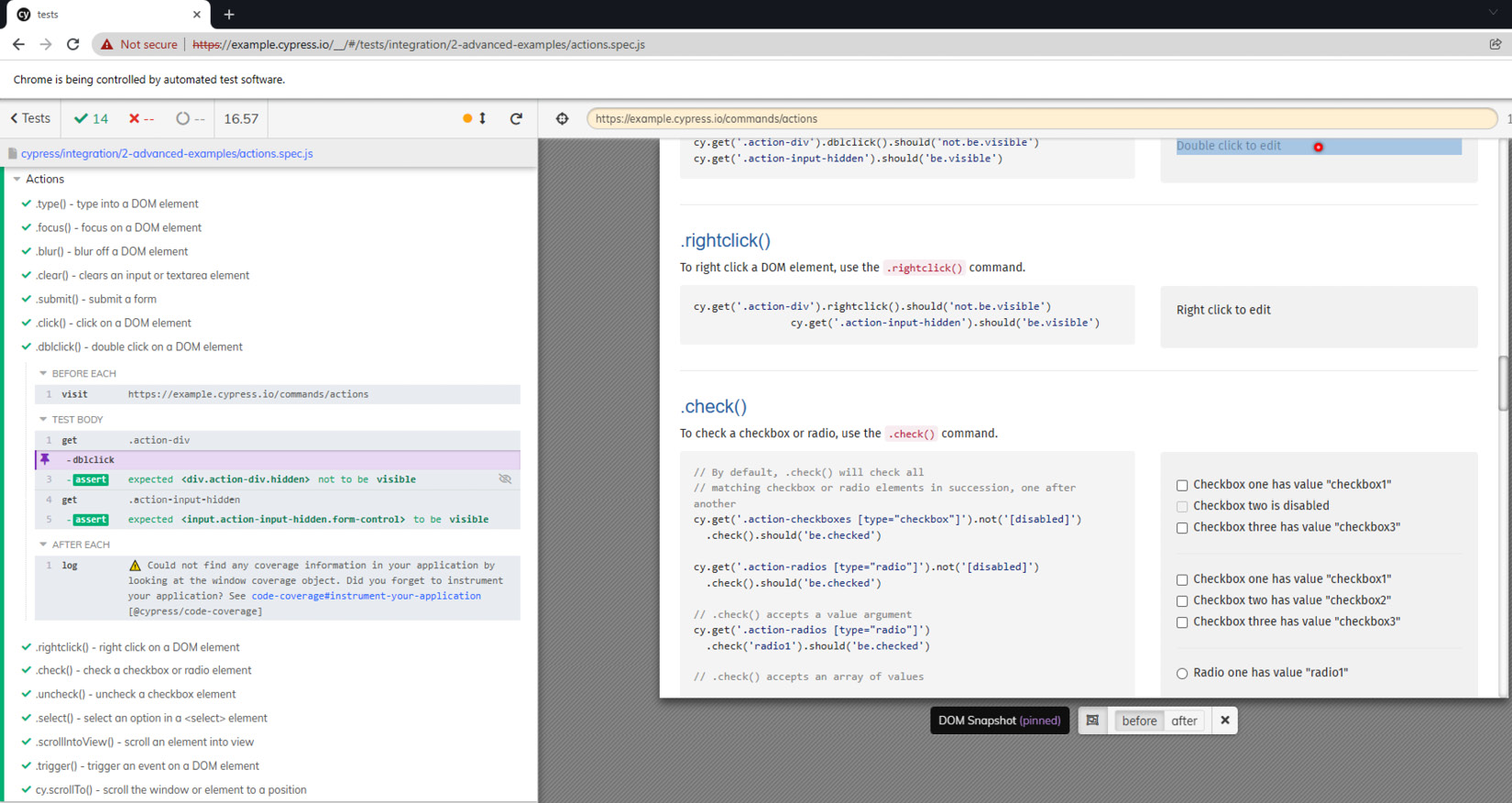Open code-coverage#instrument-your-application link
This screenshot has height=803, width=1512.
pyautogui.click(x=367, y=596)
